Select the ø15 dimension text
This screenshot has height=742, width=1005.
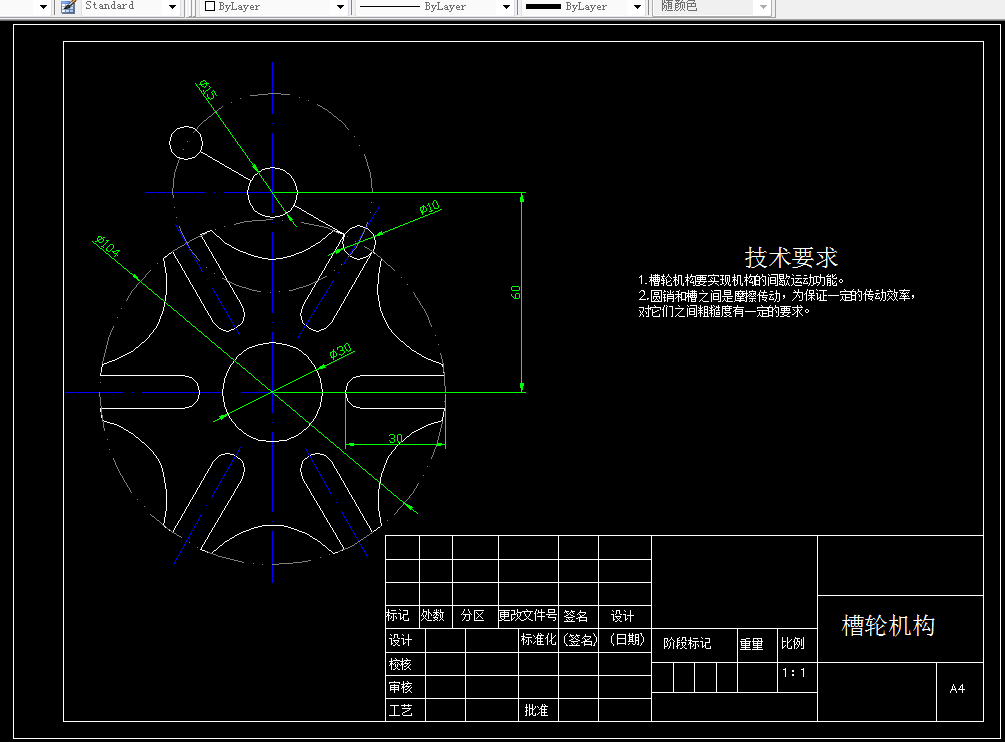pyautogui.click(x=208, y=90)
